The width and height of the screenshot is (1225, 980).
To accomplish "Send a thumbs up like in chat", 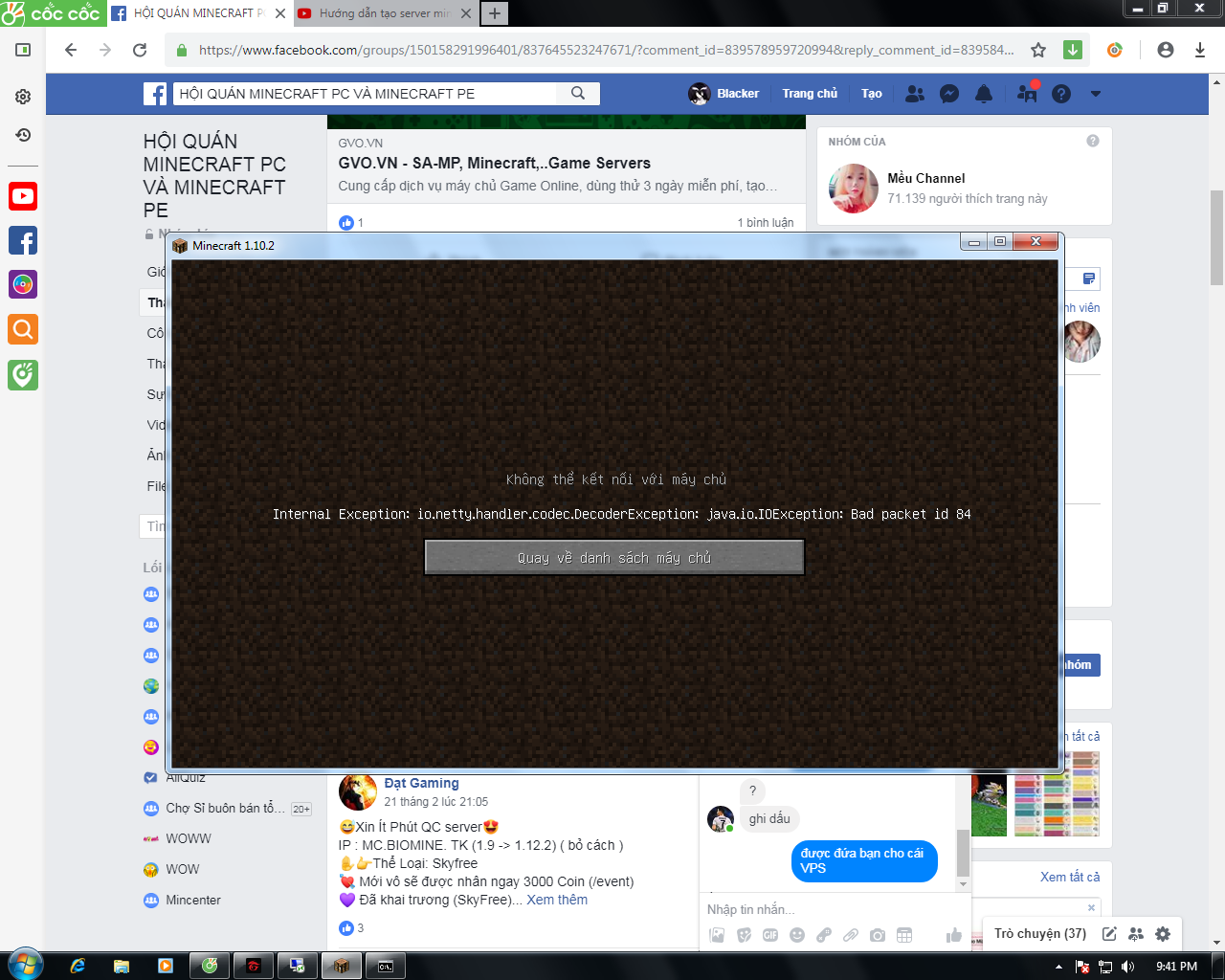I will point(953,936).
